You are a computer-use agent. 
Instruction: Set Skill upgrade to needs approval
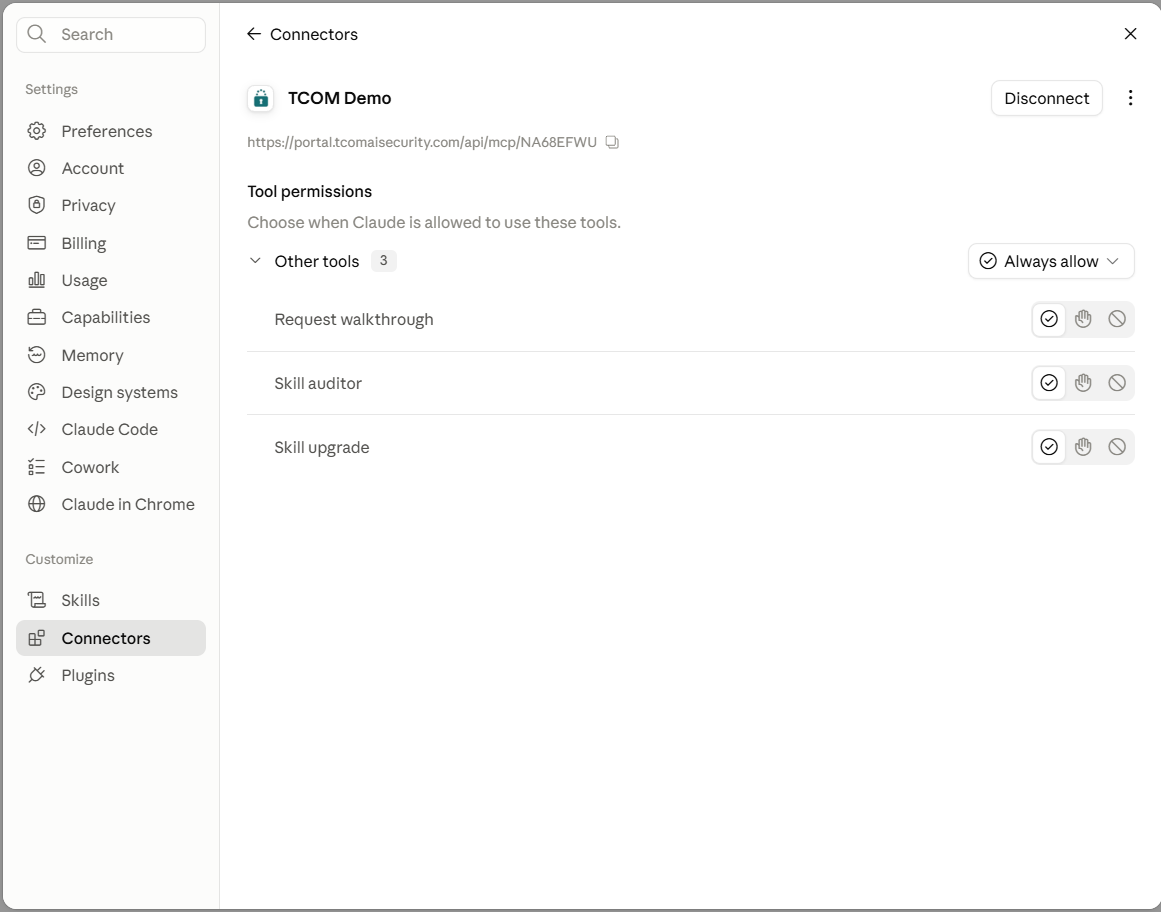pos(1083,447)
